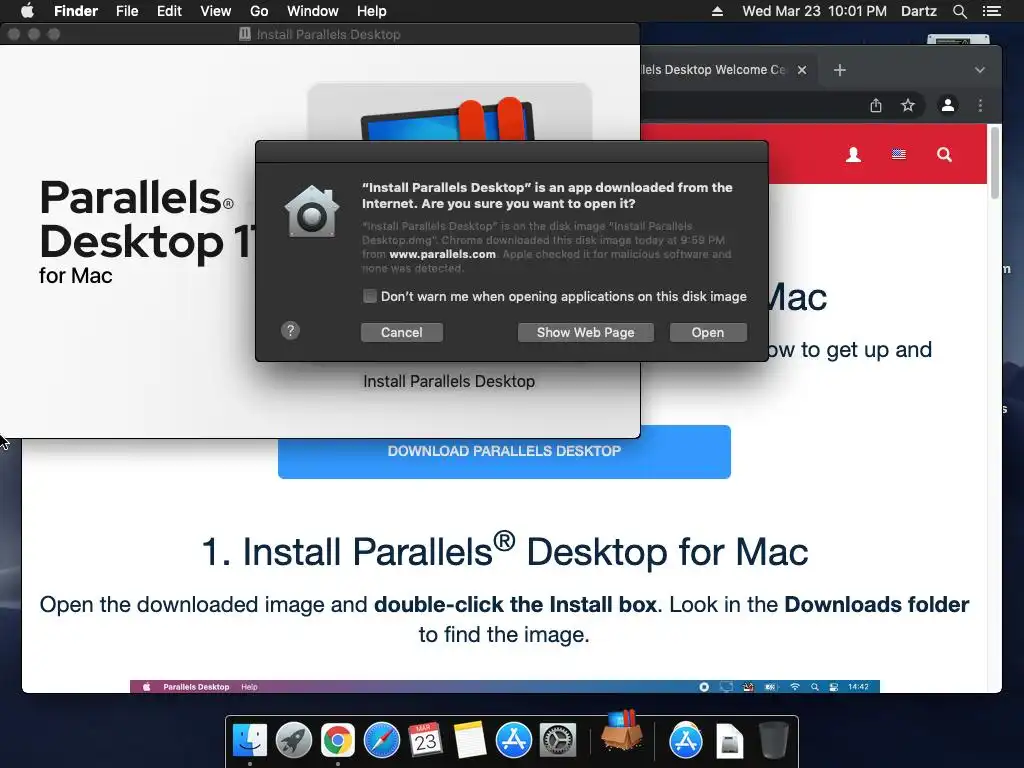The image size is (1024, 768).
Task: Open Spotlight search in menu bar
Action: (959, 11)
